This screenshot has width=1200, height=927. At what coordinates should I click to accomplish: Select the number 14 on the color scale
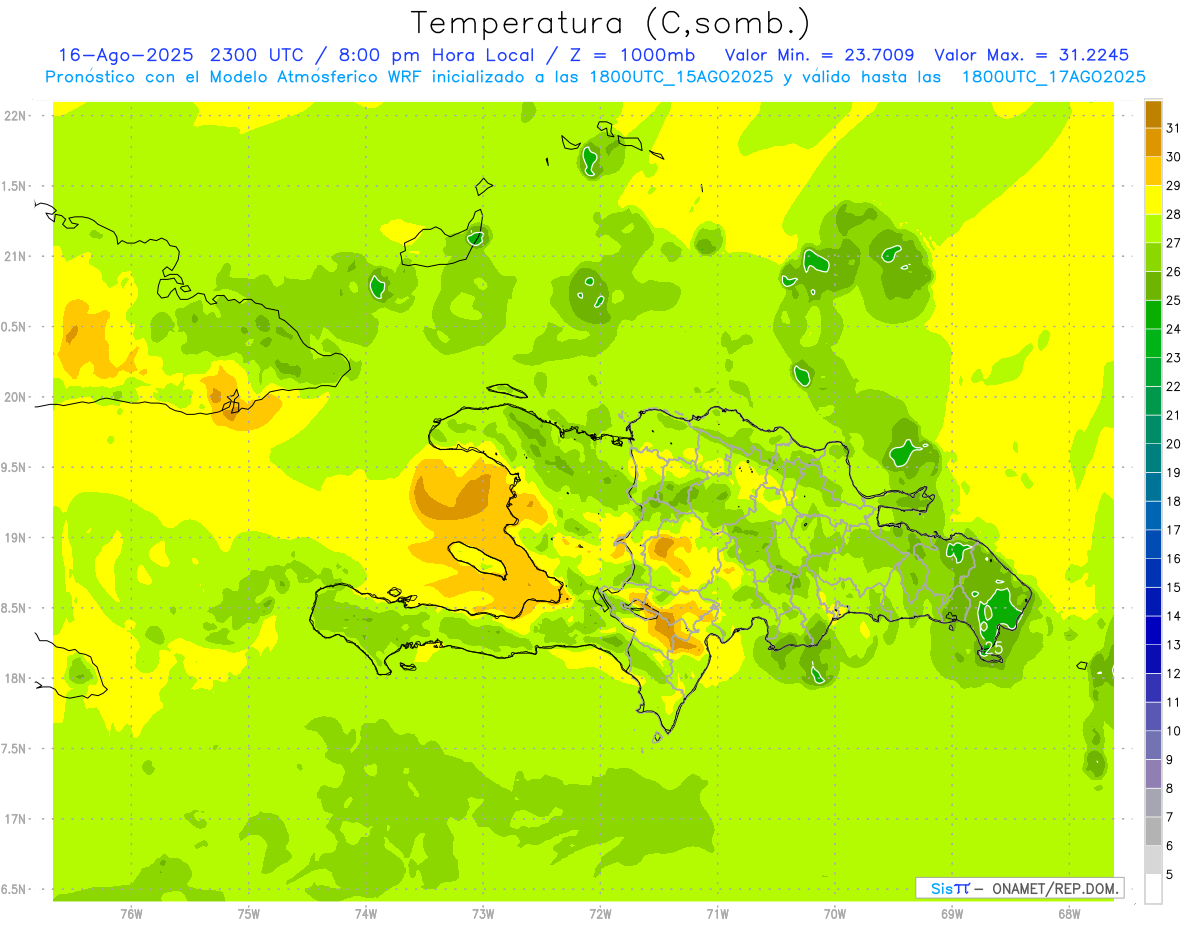[x=1174, y=616]
